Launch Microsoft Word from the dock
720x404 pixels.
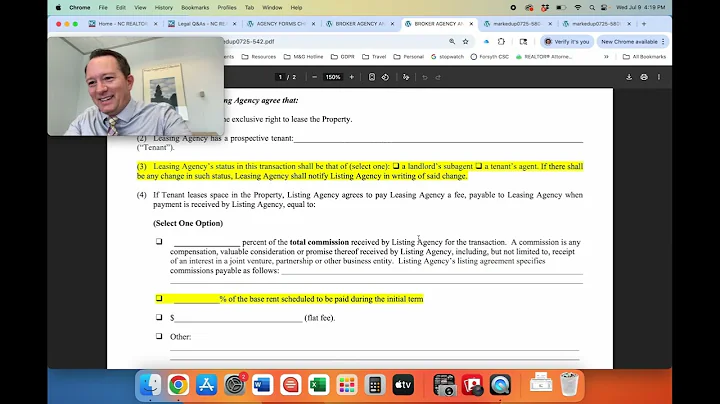pyautogui.click(x=262, y=384)
